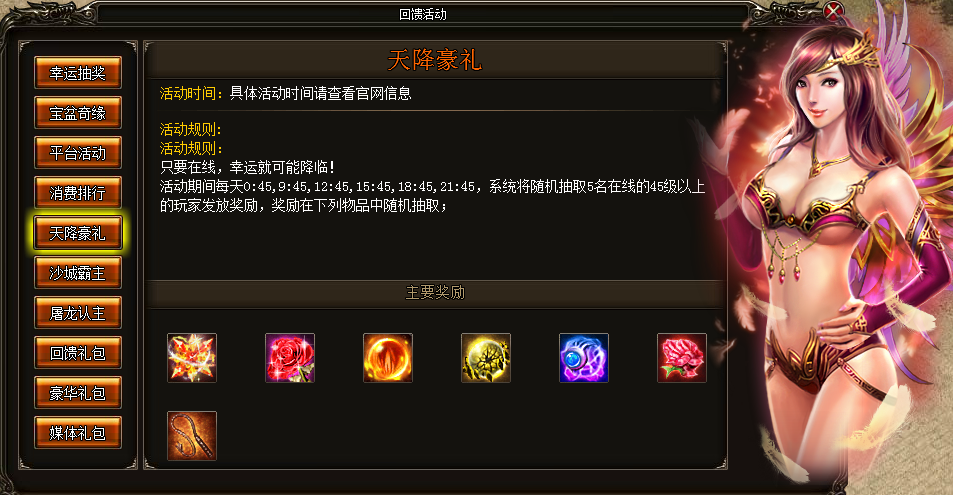Open the 幸运抽奖 lucky draw tab
This screenshot has width=953, height=495.
(x=78, y=73)
